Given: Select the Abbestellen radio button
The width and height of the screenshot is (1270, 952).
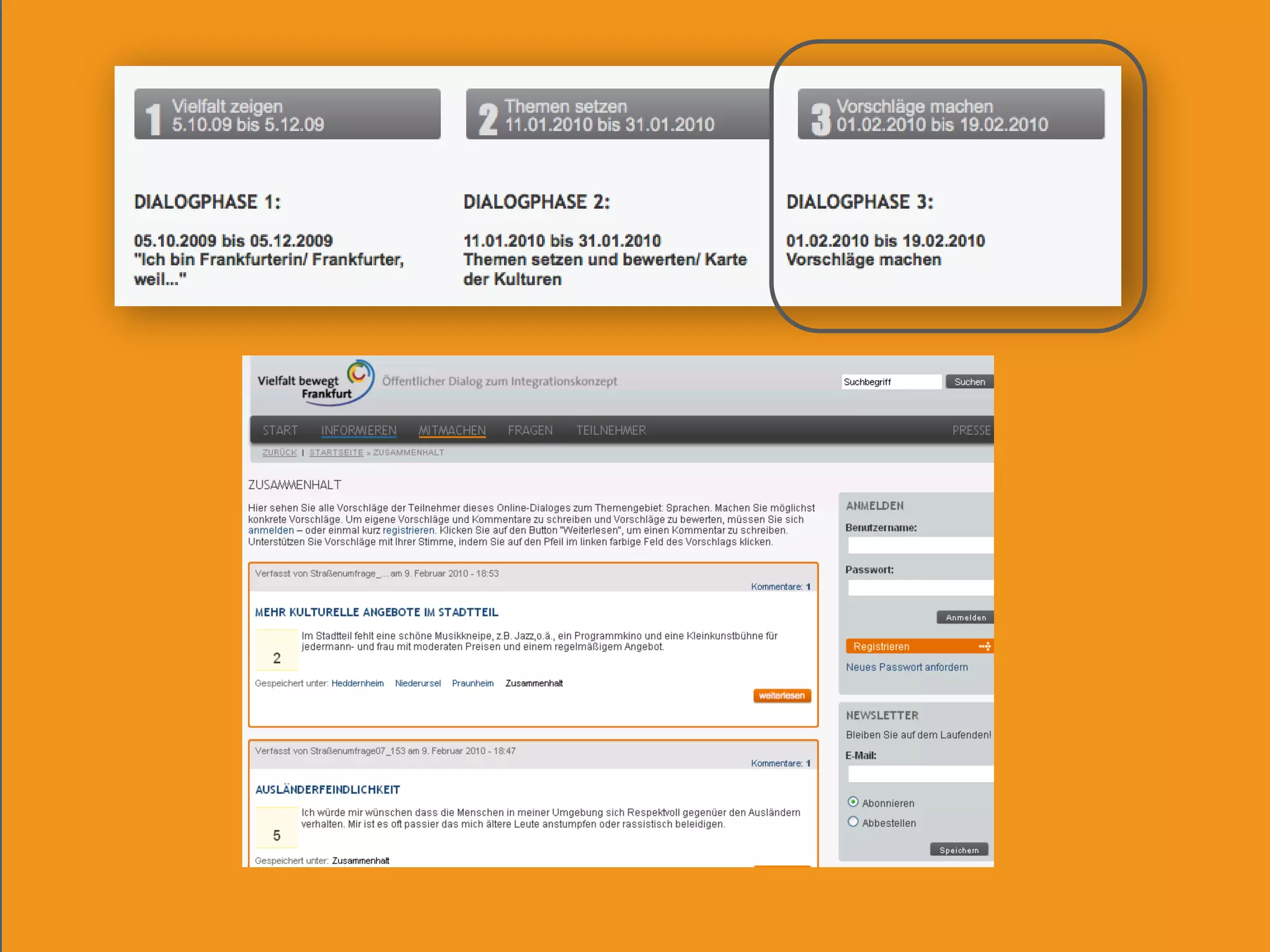Looking at the screenshot, I should click(853, 822).
